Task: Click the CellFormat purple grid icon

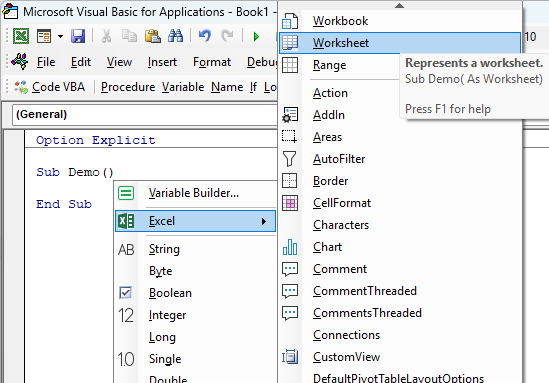Action: click(x=290, y=203)
